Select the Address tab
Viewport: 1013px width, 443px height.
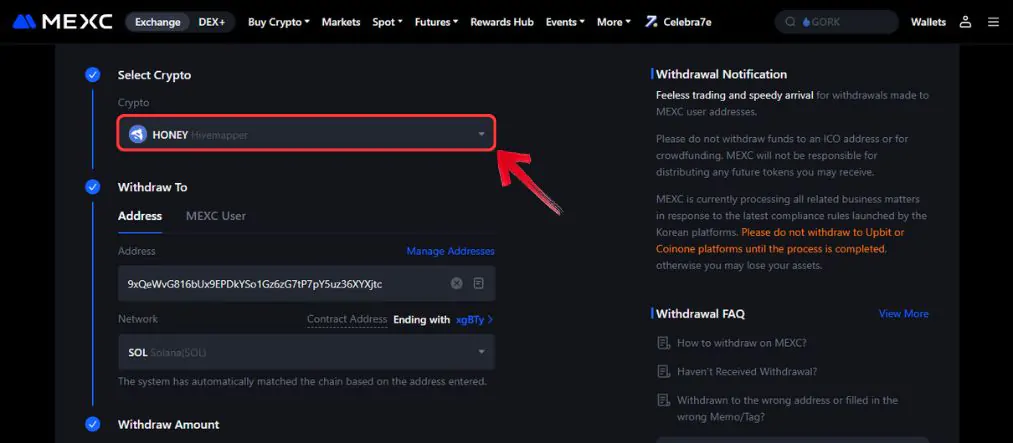(140, 216)
